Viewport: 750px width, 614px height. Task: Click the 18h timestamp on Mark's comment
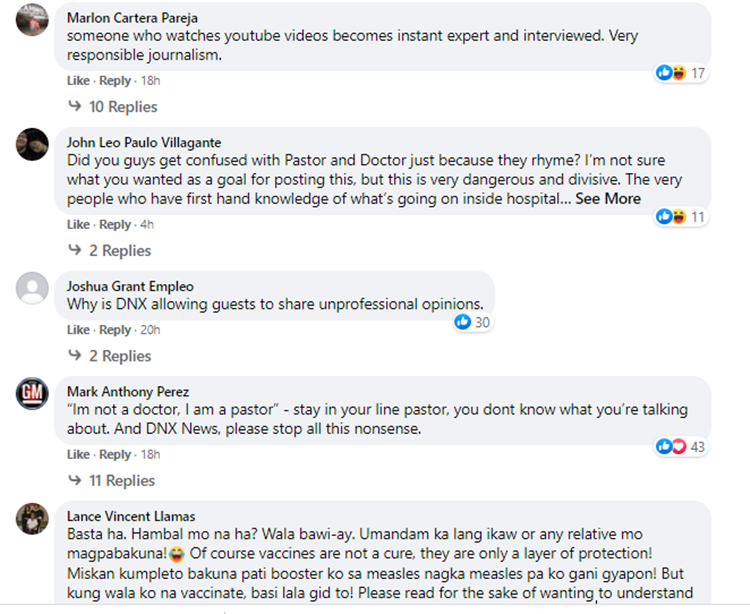point(148,455)
